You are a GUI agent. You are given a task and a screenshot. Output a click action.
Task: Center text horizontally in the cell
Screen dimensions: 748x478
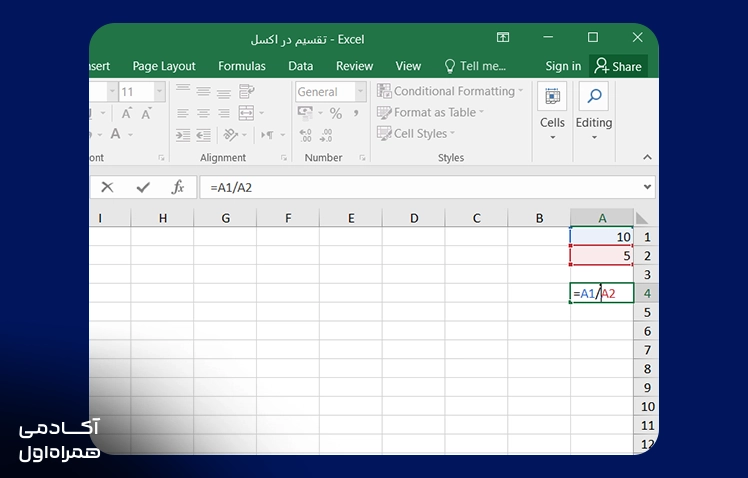(203, 113)
